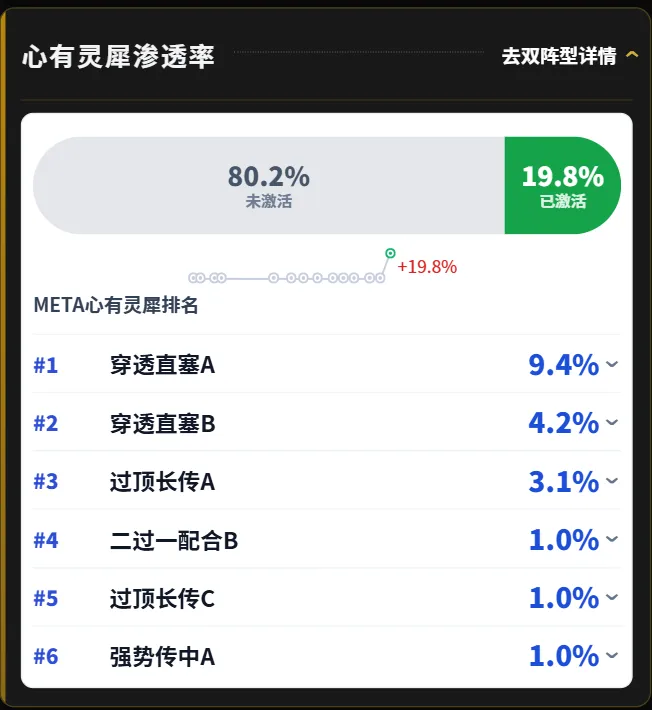The height and width of the screenshot is (710, 652).
Task: Select the green 19.8% 已激活 segment
Action: (563, 186)
